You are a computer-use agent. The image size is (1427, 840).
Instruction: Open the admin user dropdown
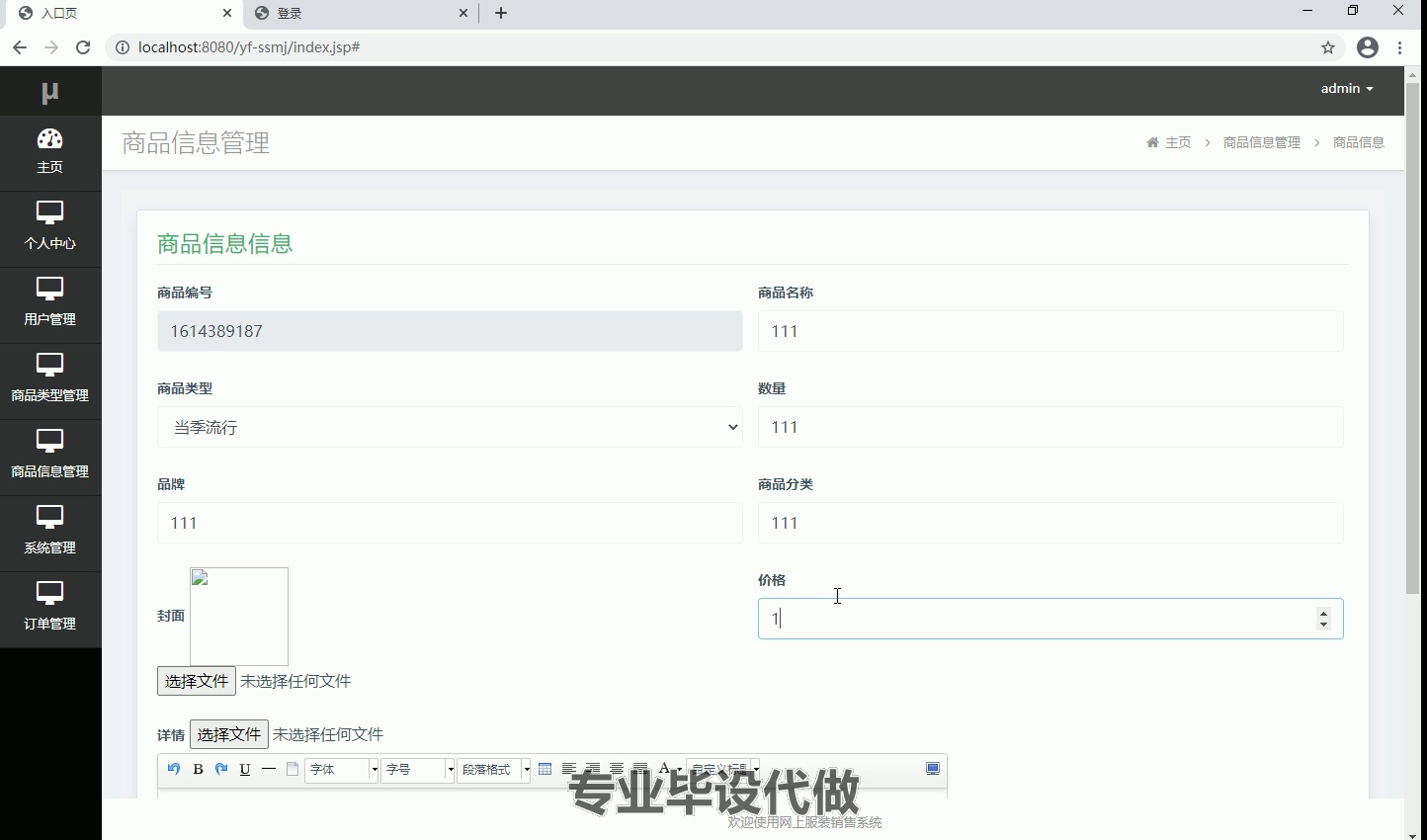coord(1347,88)
